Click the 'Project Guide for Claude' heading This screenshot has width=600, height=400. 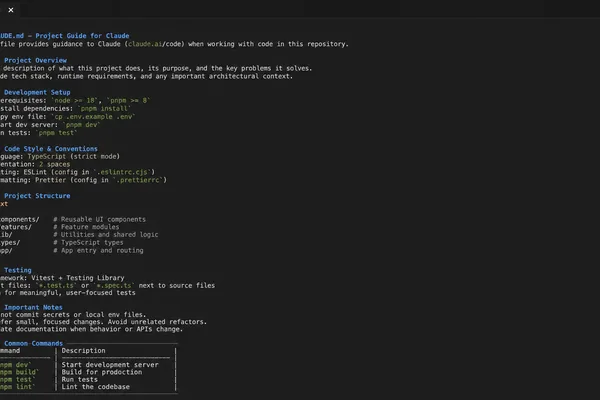tap(82, 36)
